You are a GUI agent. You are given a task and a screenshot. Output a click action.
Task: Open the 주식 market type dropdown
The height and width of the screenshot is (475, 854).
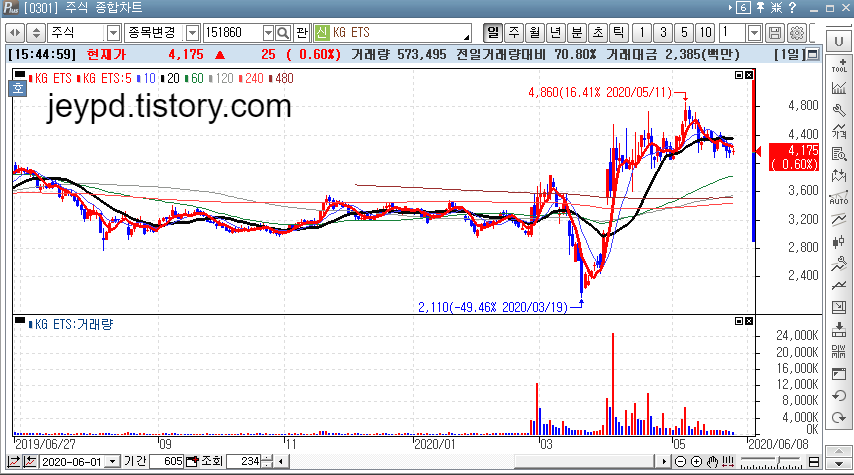click(113, 33)
